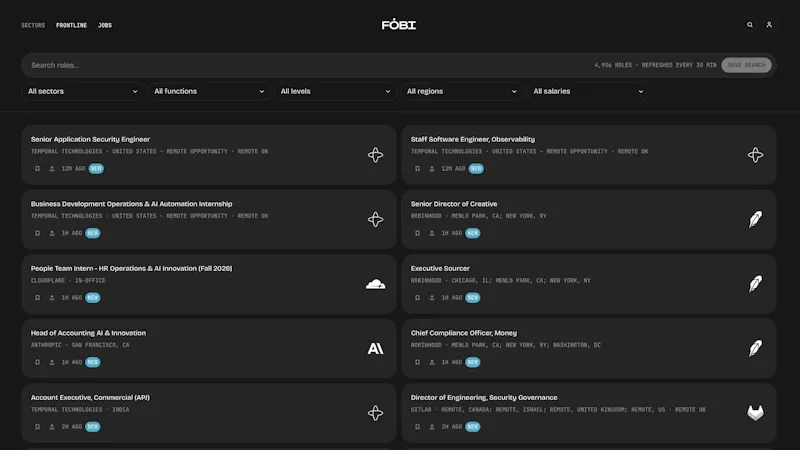Viewport: 800px width, 450px height.
Task: Click 'Temporal Technologies · India' text
Action: 80,410
